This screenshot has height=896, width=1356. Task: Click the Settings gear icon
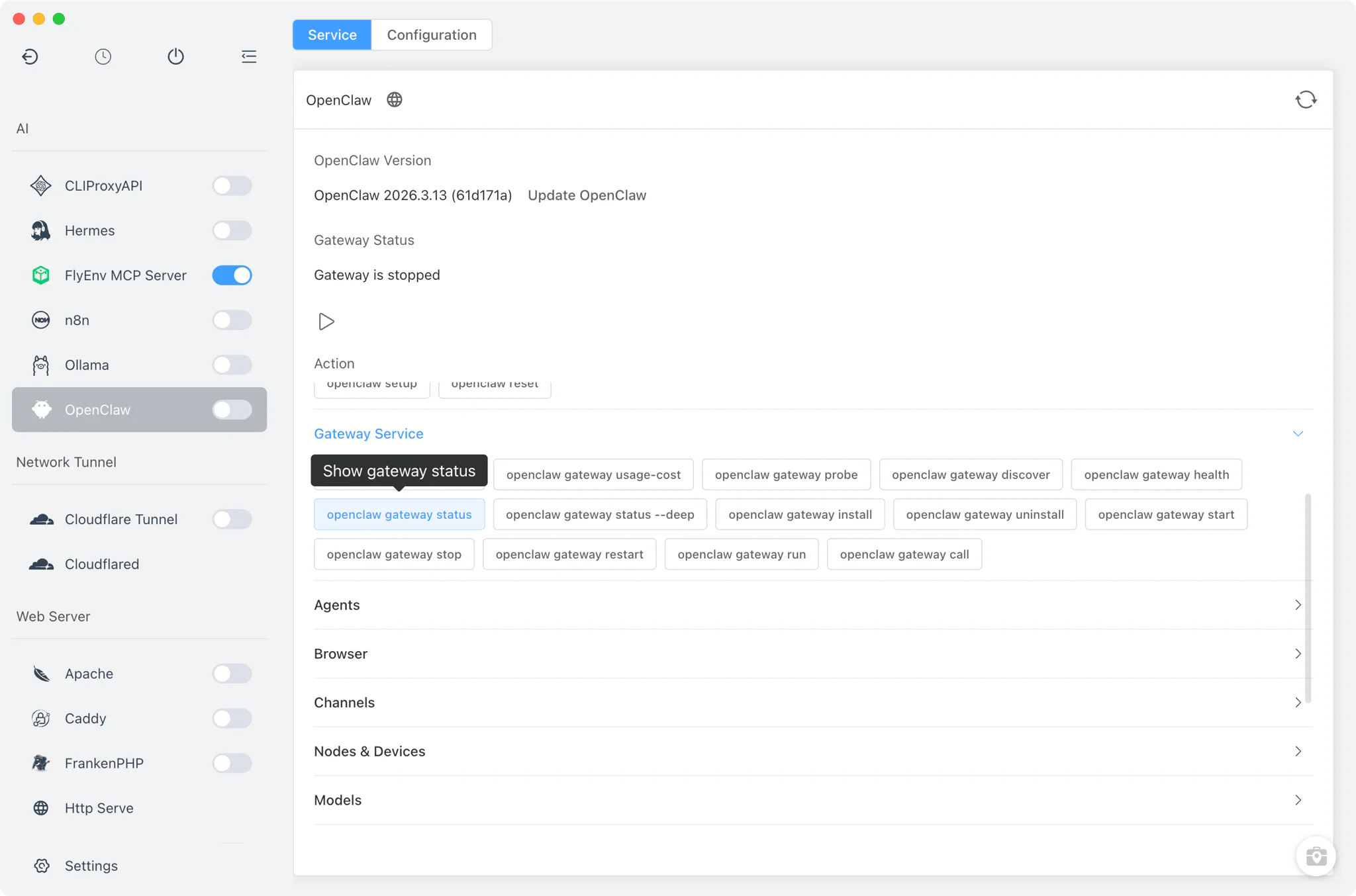42,866
